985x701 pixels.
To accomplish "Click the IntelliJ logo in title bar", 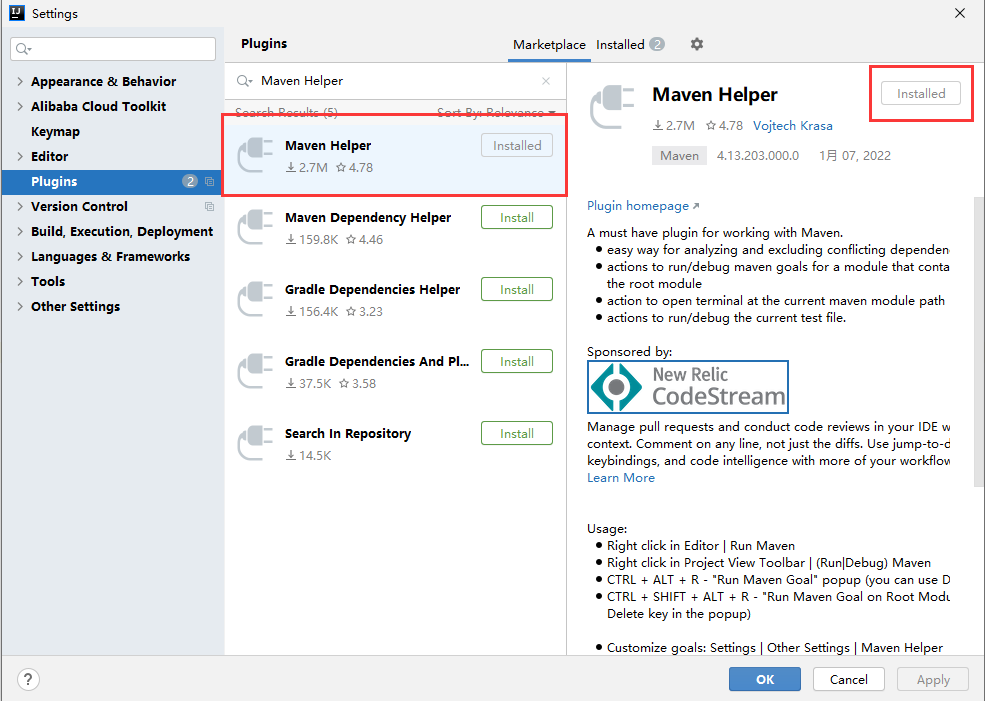I will click(17, 13).
